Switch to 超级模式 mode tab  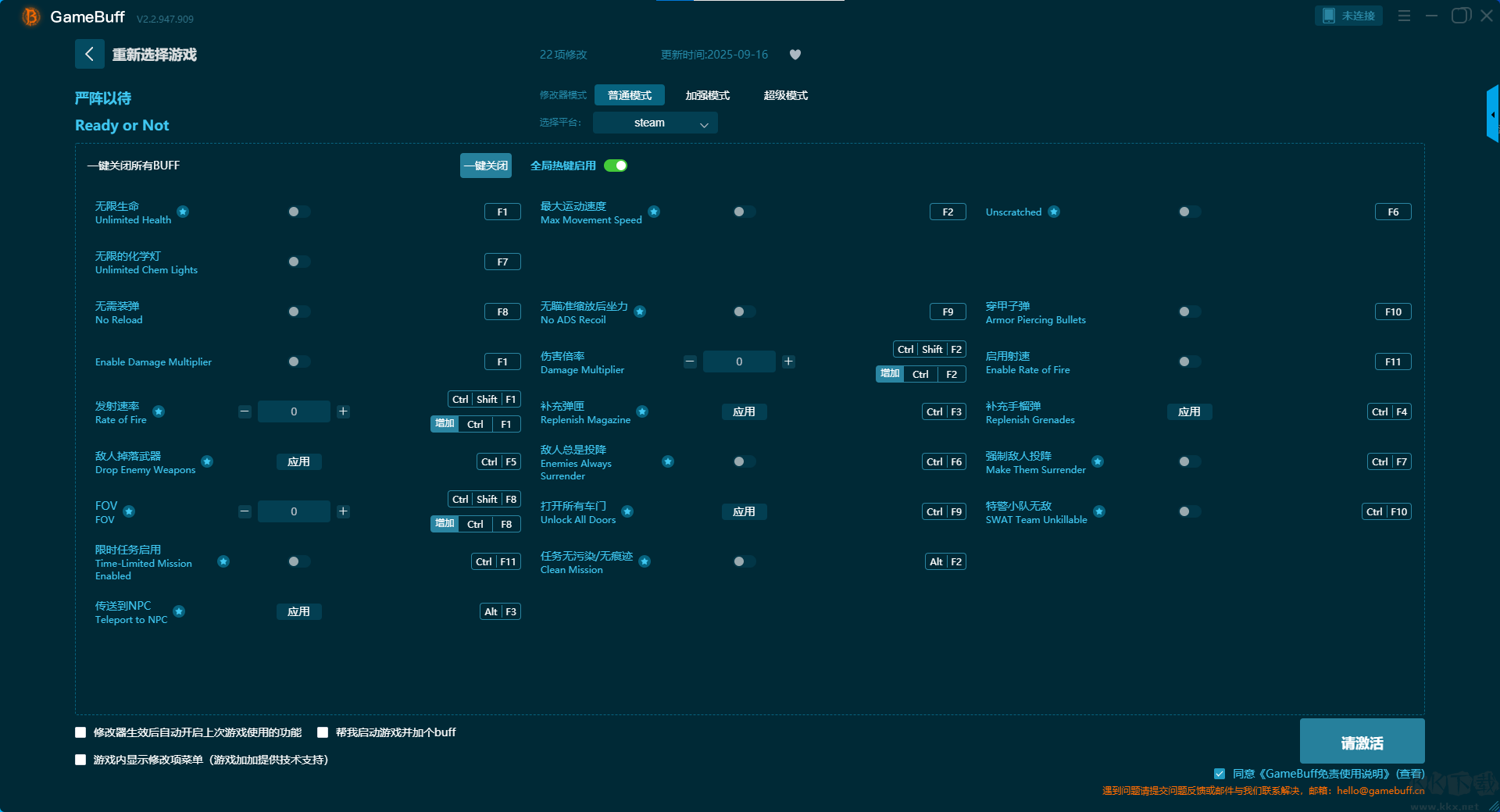786,95
